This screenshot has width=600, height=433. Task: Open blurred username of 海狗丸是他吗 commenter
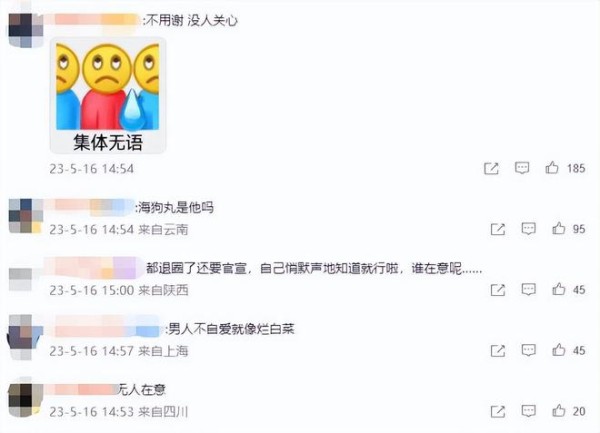[91, 207]
